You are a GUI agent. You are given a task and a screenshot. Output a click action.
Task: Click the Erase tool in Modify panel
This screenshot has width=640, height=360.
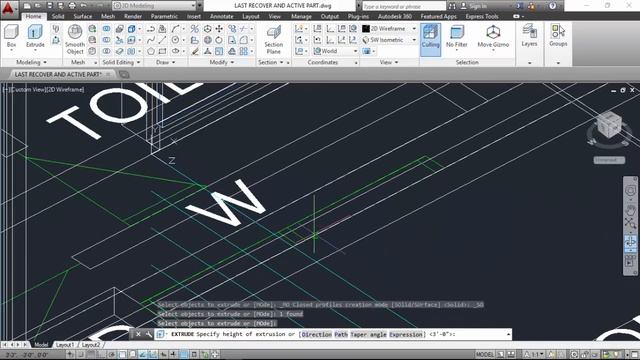[x=196, y=51]
